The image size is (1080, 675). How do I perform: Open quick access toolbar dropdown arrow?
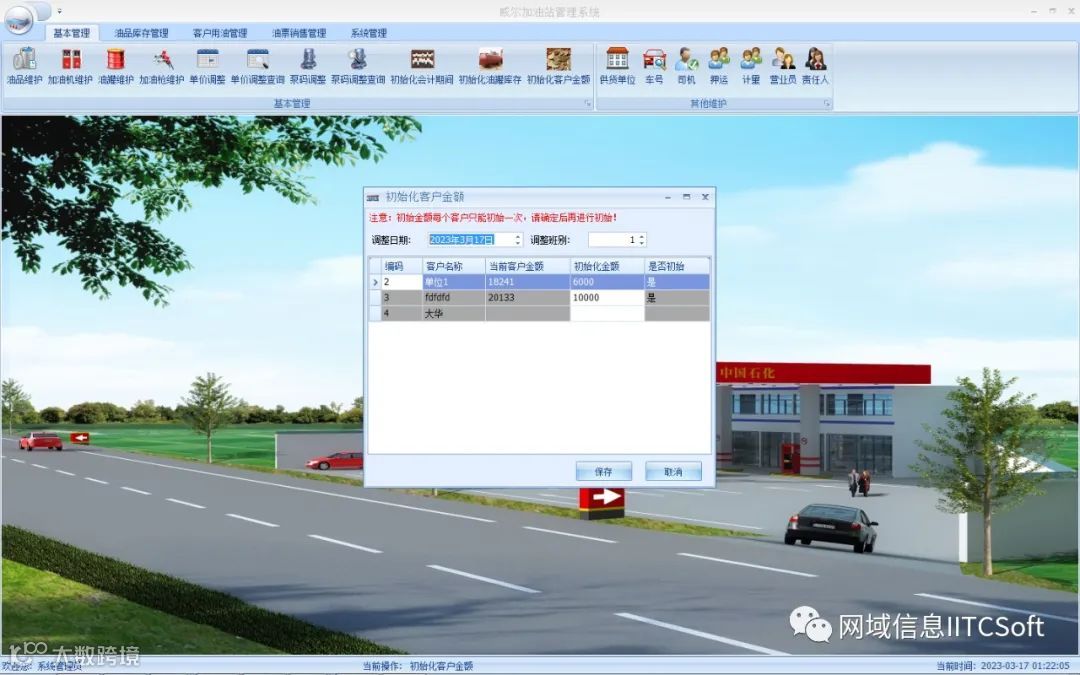(x=59, y=11)
